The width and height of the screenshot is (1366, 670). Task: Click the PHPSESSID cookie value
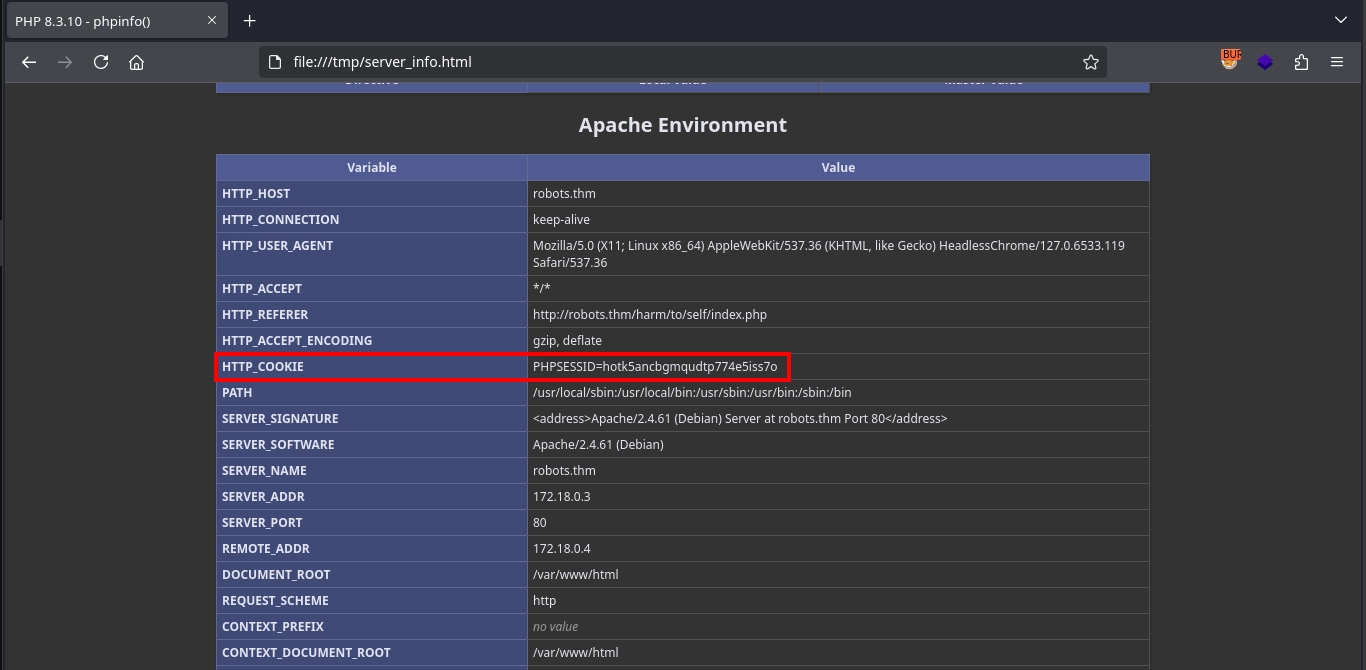[x=654, y=367]
